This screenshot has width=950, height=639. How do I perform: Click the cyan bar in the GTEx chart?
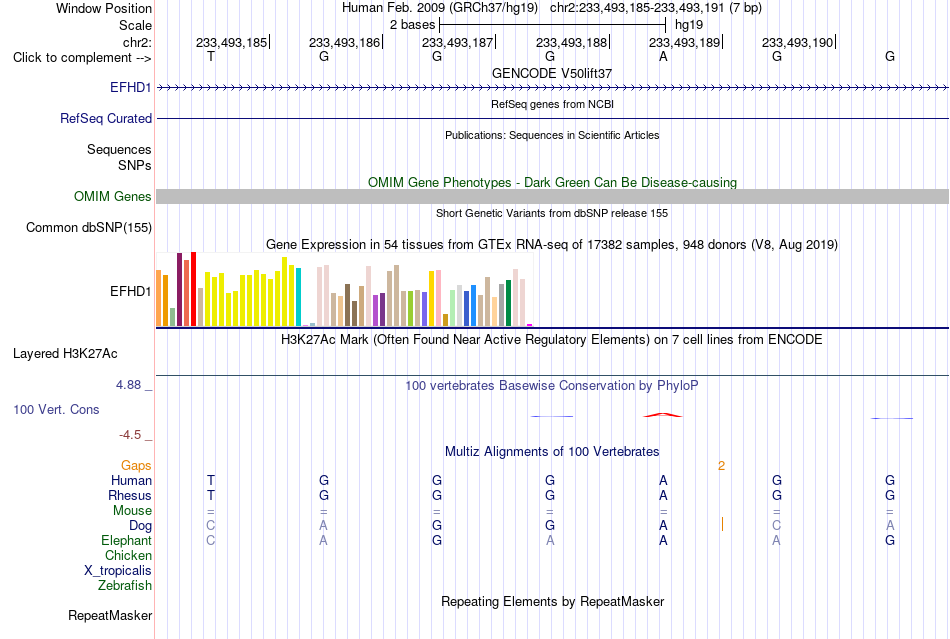coord(298,296)
